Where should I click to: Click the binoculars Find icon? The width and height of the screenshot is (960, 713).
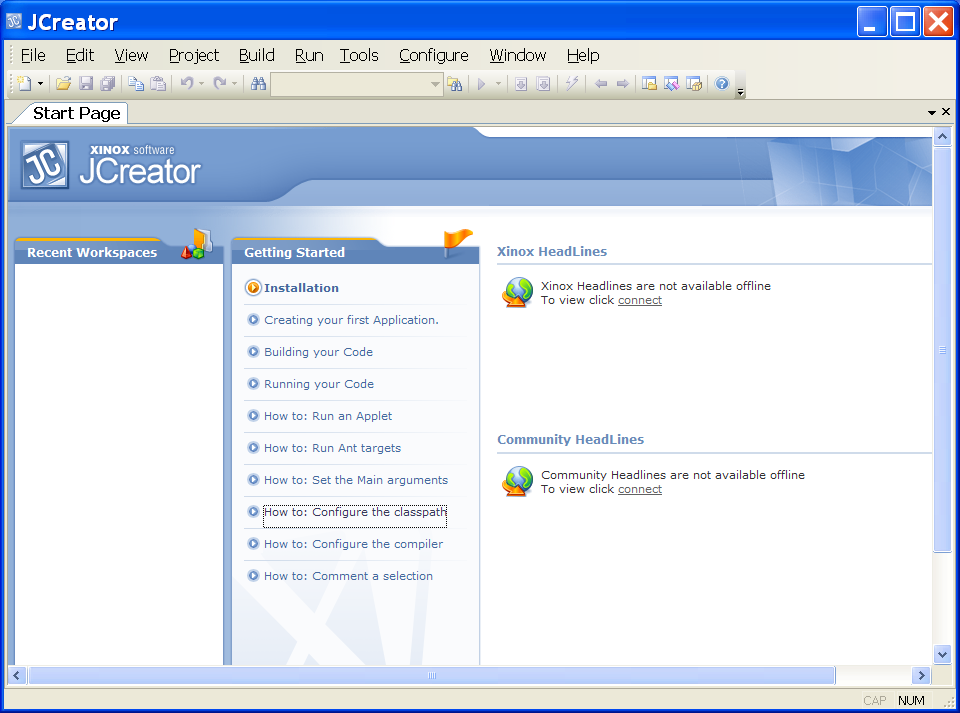[258, 84]
